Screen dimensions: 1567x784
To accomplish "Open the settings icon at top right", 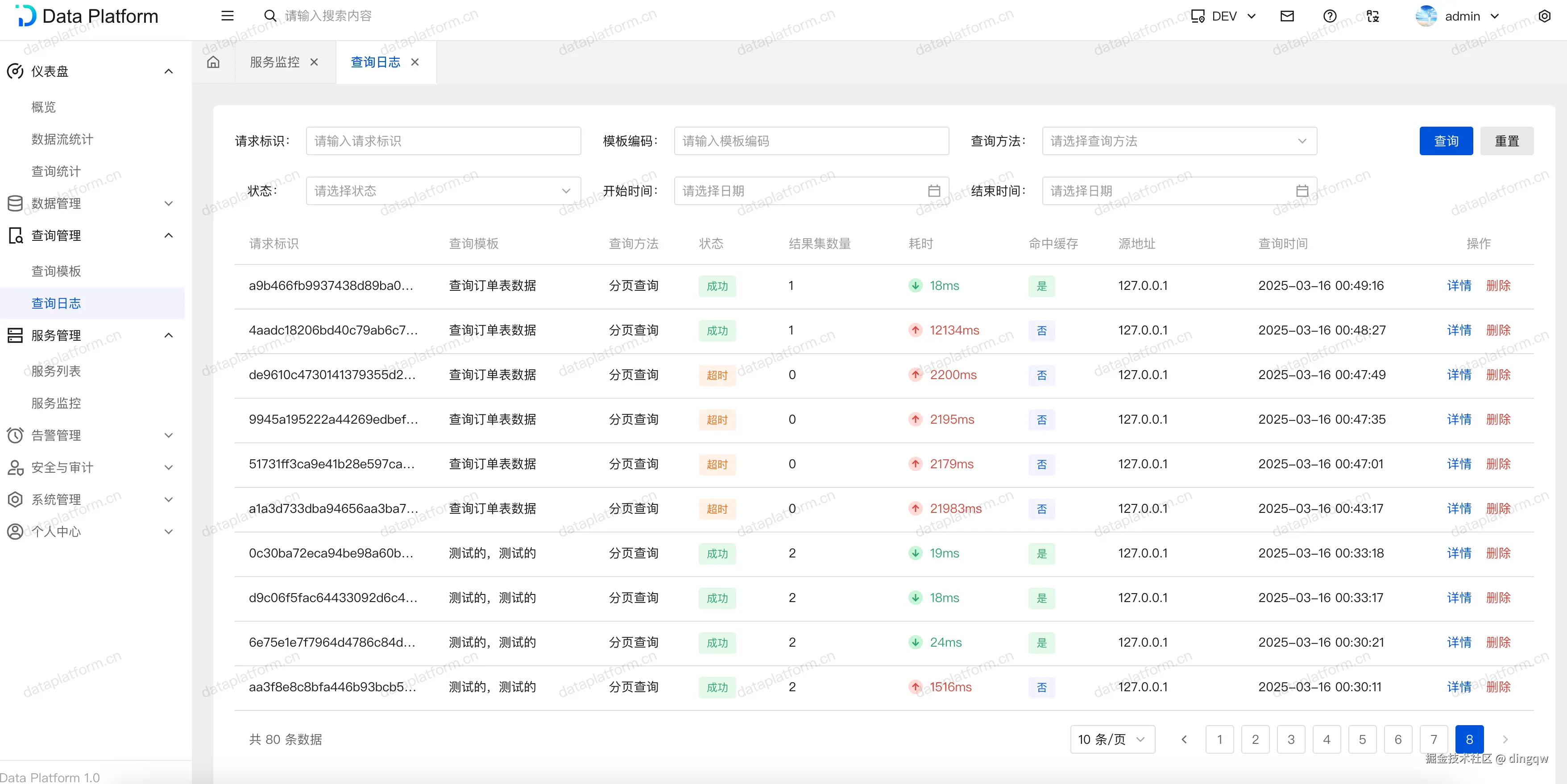I will 1544,17.
